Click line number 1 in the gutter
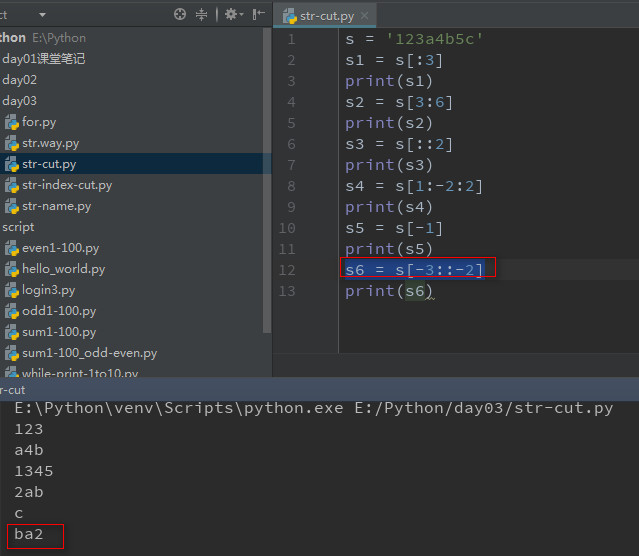 click(x=291, y=40)
